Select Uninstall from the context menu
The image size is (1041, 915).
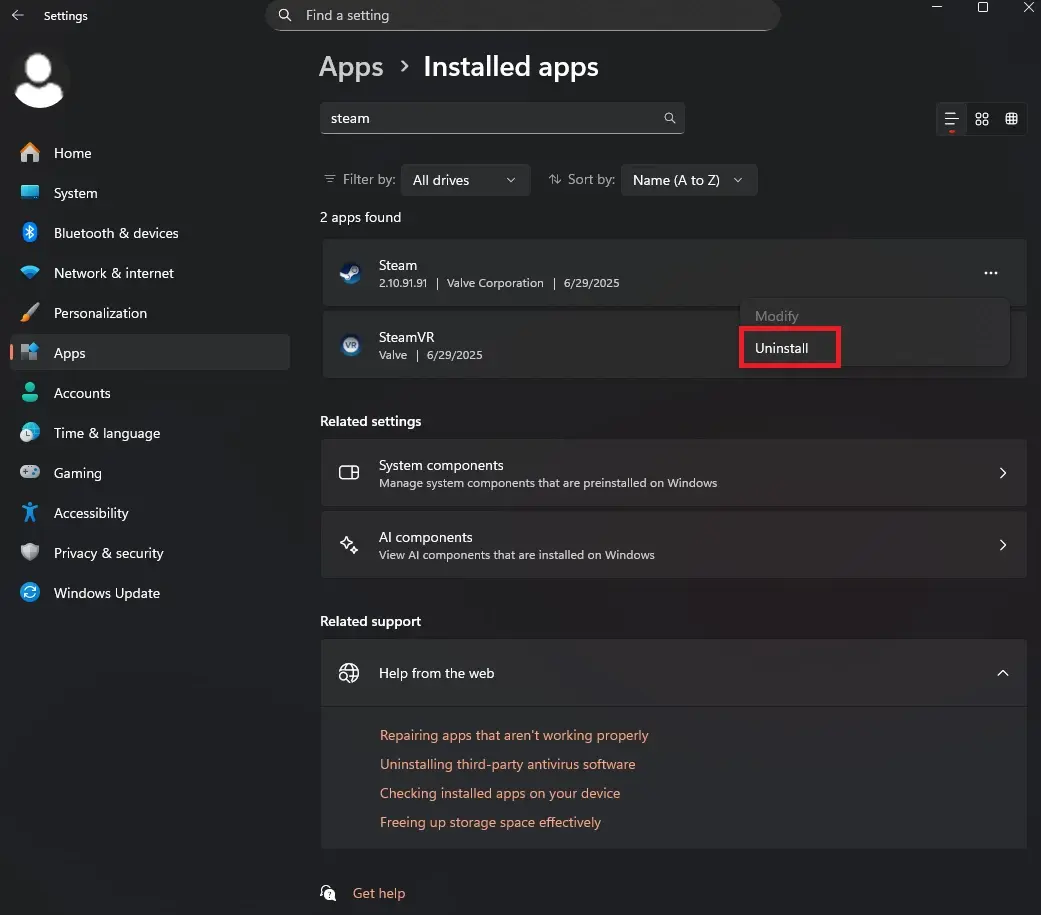click(782, 348)
